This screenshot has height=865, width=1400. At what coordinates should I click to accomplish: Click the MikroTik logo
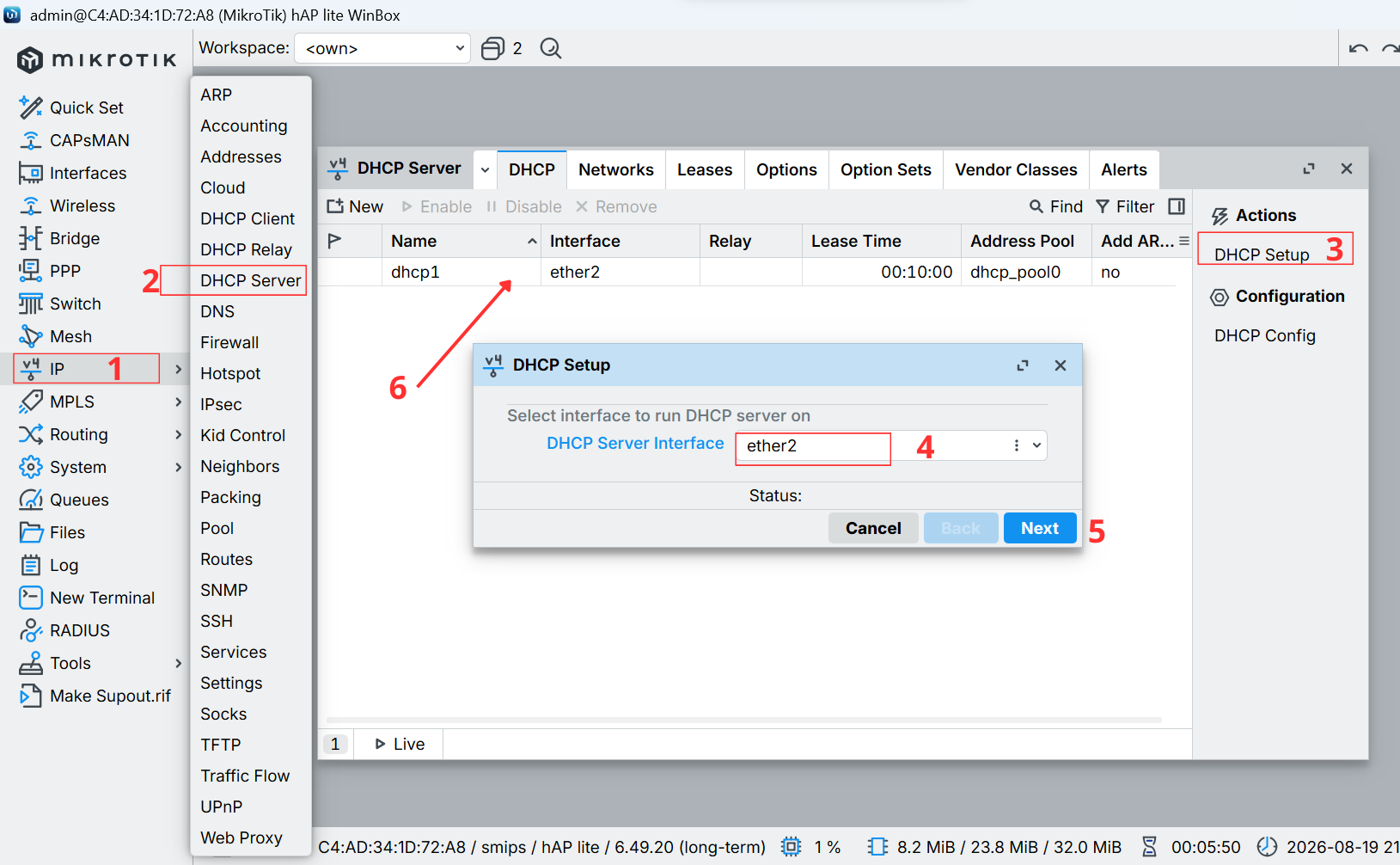pyautogui.click(x=96, y=59)
